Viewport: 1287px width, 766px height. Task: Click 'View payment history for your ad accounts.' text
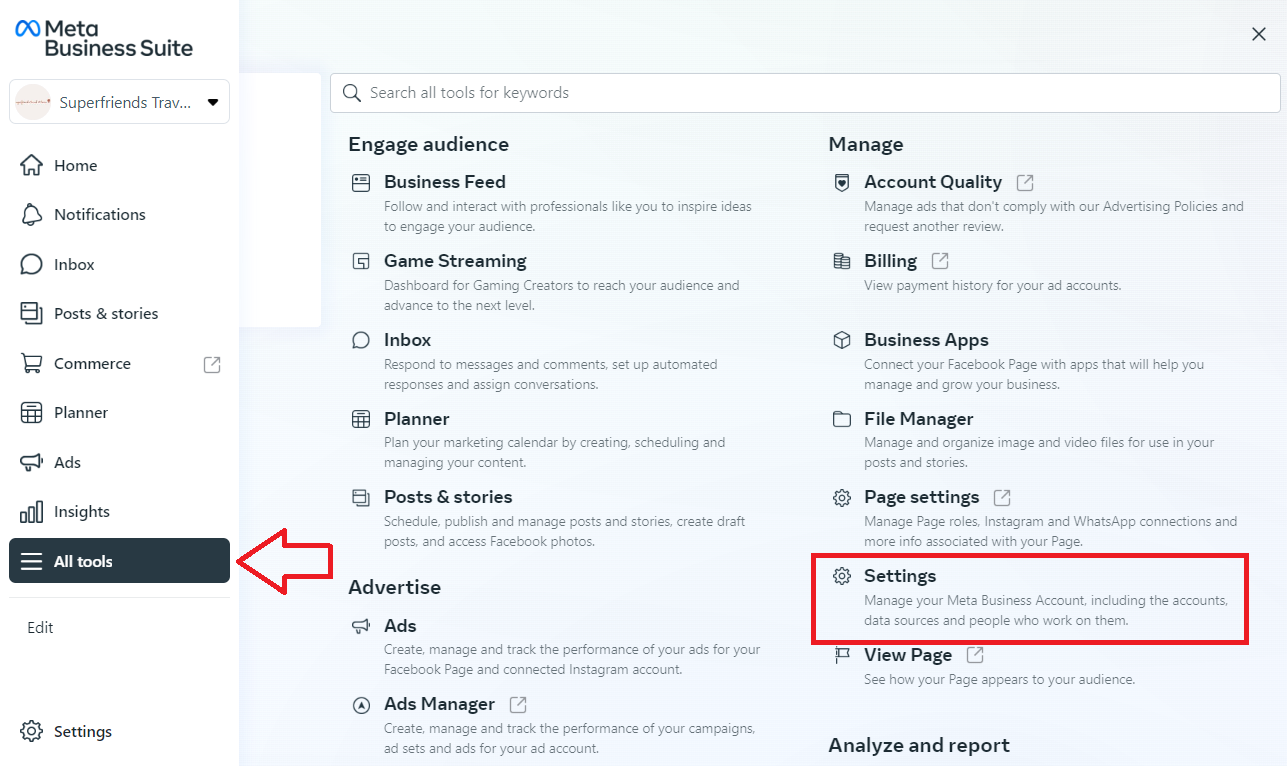(x=993, y=286)
